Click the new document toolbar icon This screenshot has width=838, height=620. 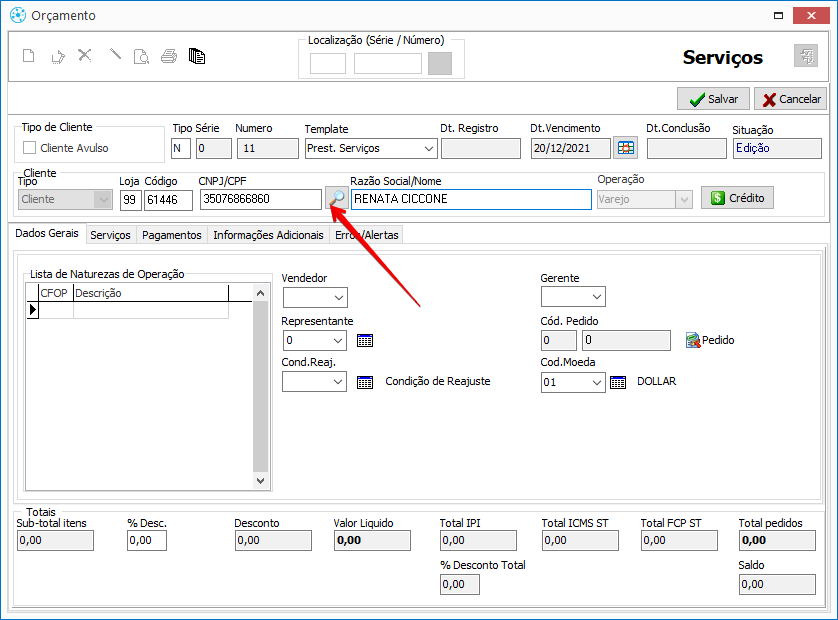click(29, 56)
